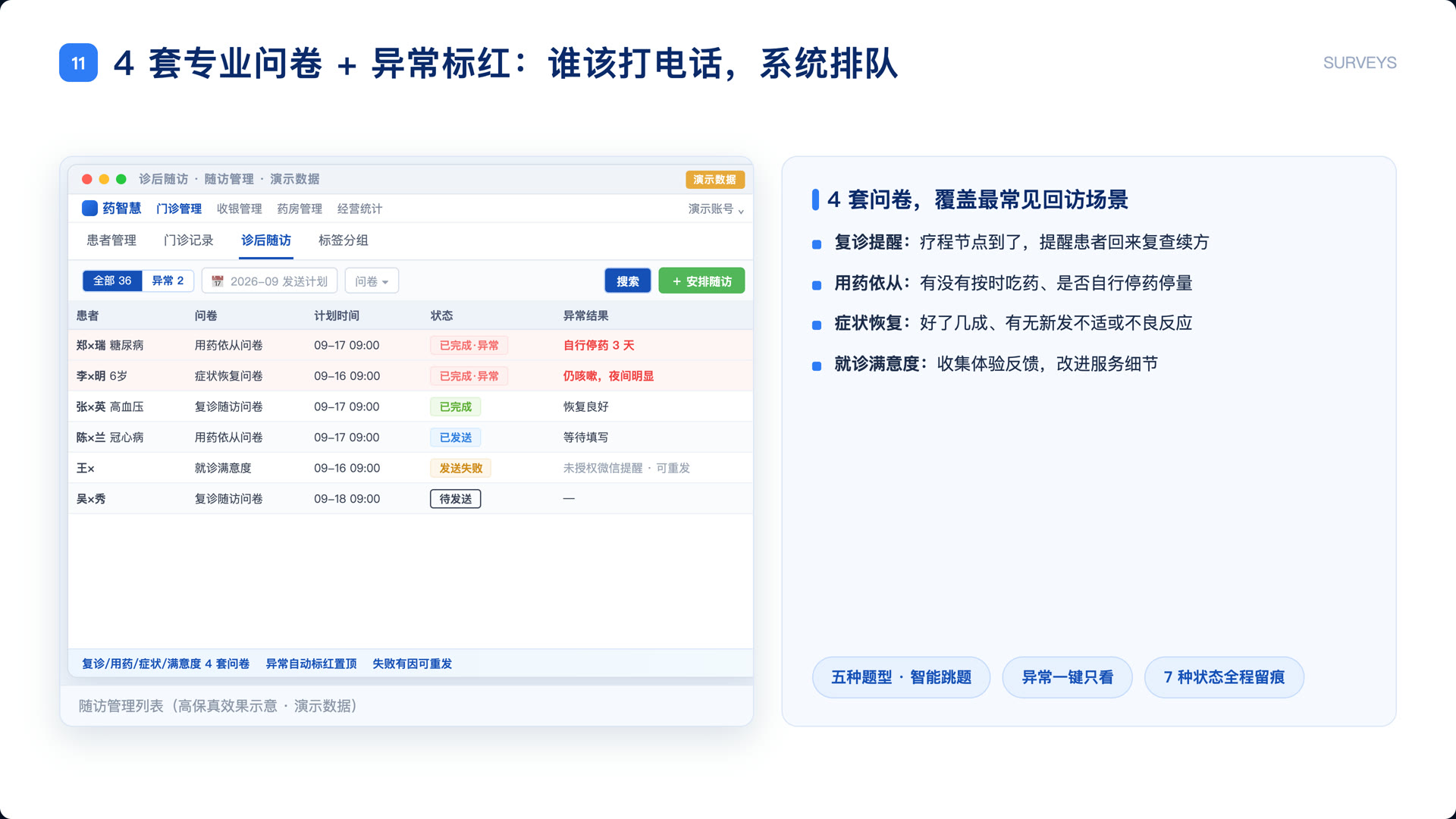Click the 7 种状态全程留痕 pill

click(1224, 677)
